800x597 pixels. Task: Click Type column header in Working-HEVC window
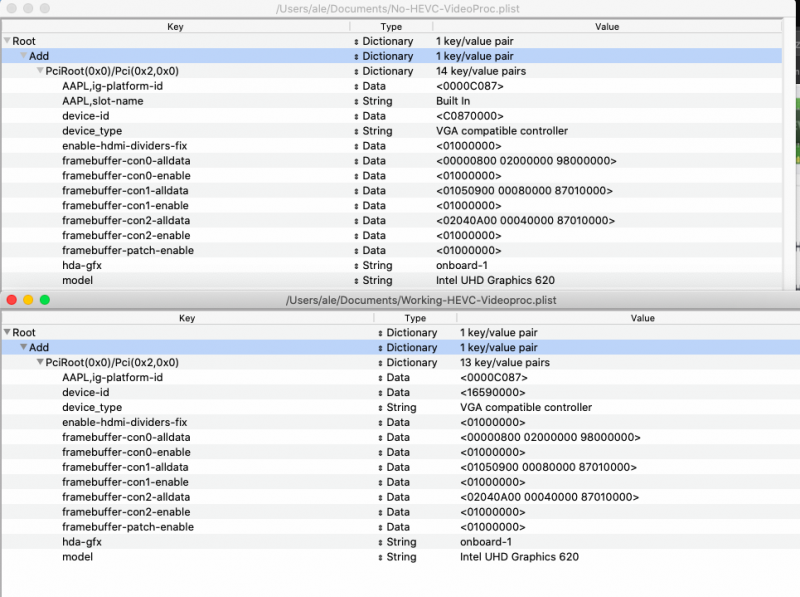pos(414,318)
